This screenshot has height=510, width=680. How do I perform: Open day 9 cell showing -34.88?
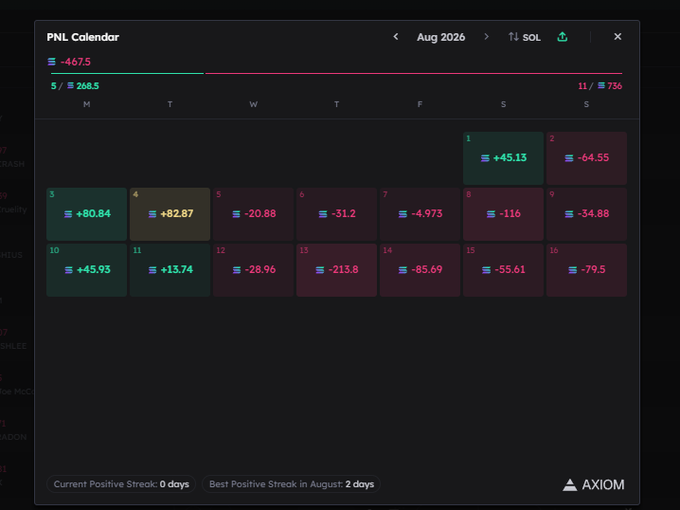[x=586, y=214]
